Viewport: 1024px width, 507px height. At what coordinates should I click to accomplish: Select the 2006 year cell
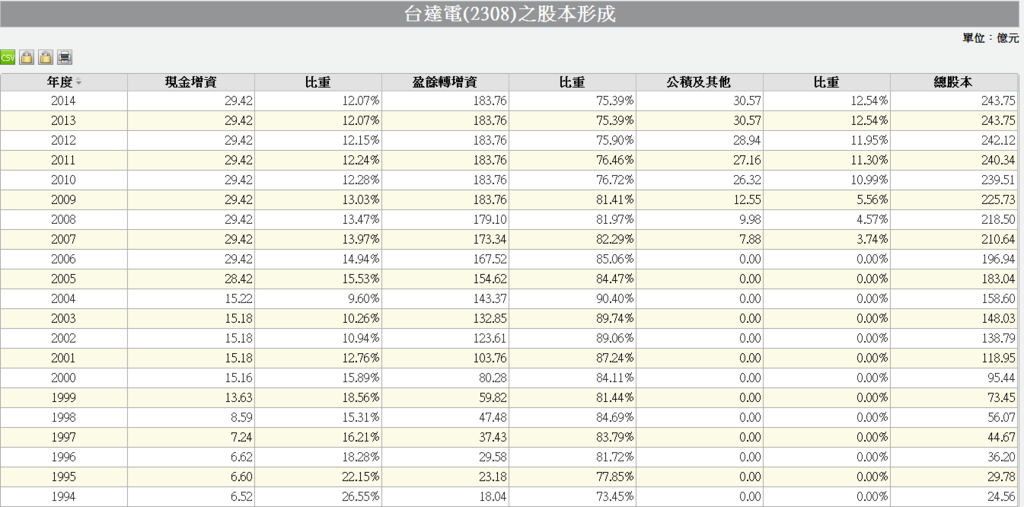coord(63,259)
